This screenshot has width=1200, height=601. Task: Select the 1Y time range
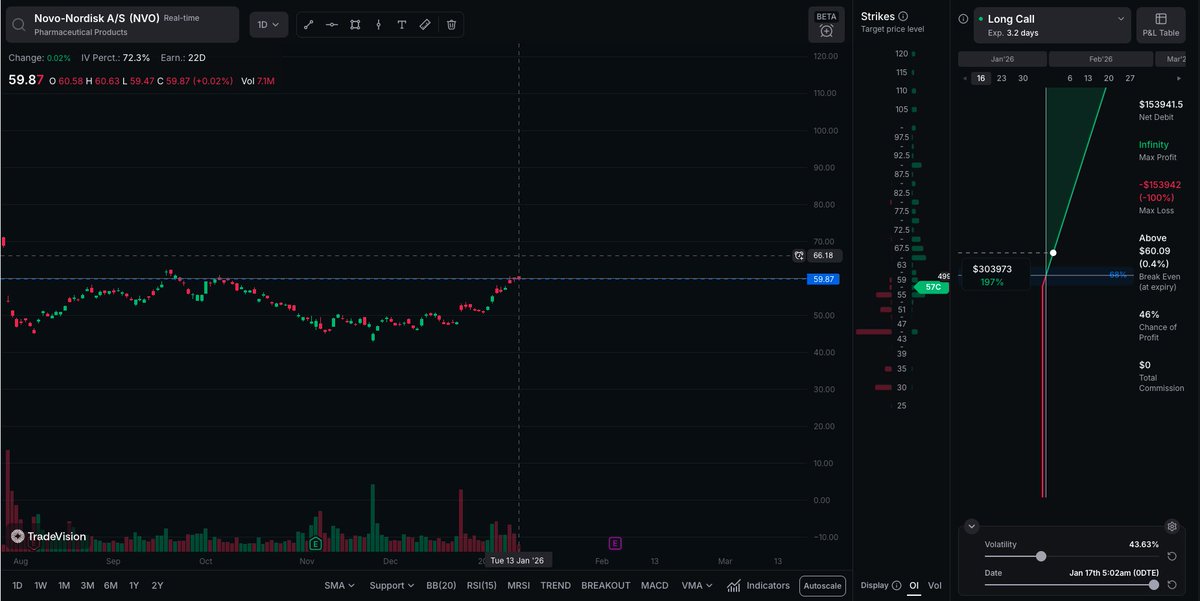coord(134,585)
